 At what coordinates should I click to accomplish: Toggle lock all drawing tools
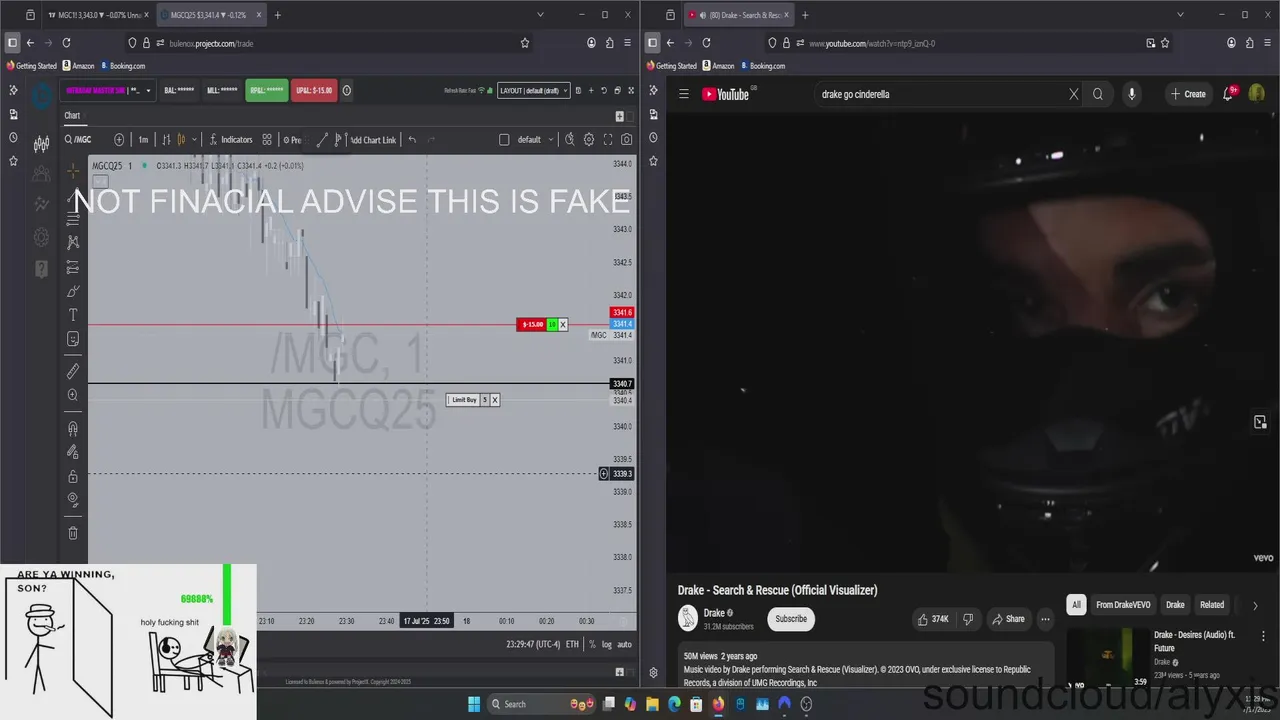(73, 476)
